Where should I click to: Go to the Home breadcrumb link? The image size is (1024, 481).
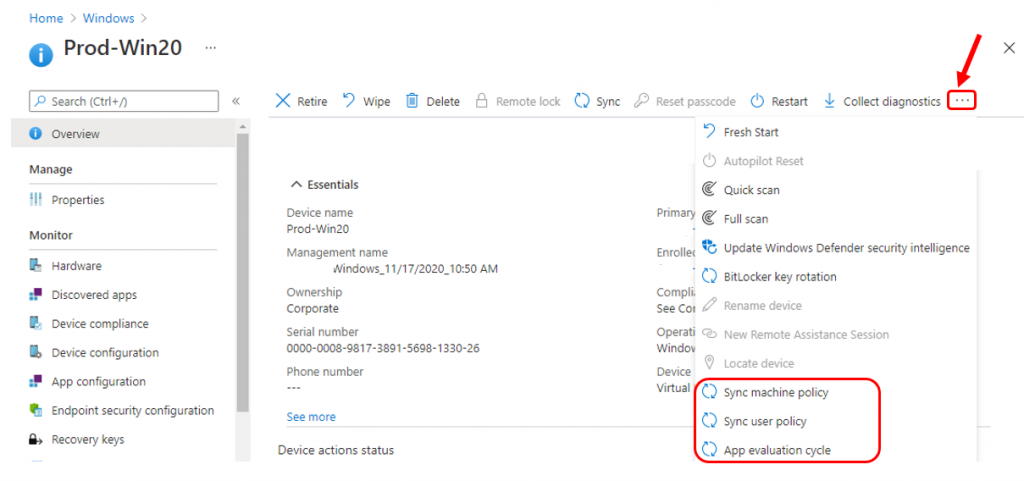pos(46,18)
